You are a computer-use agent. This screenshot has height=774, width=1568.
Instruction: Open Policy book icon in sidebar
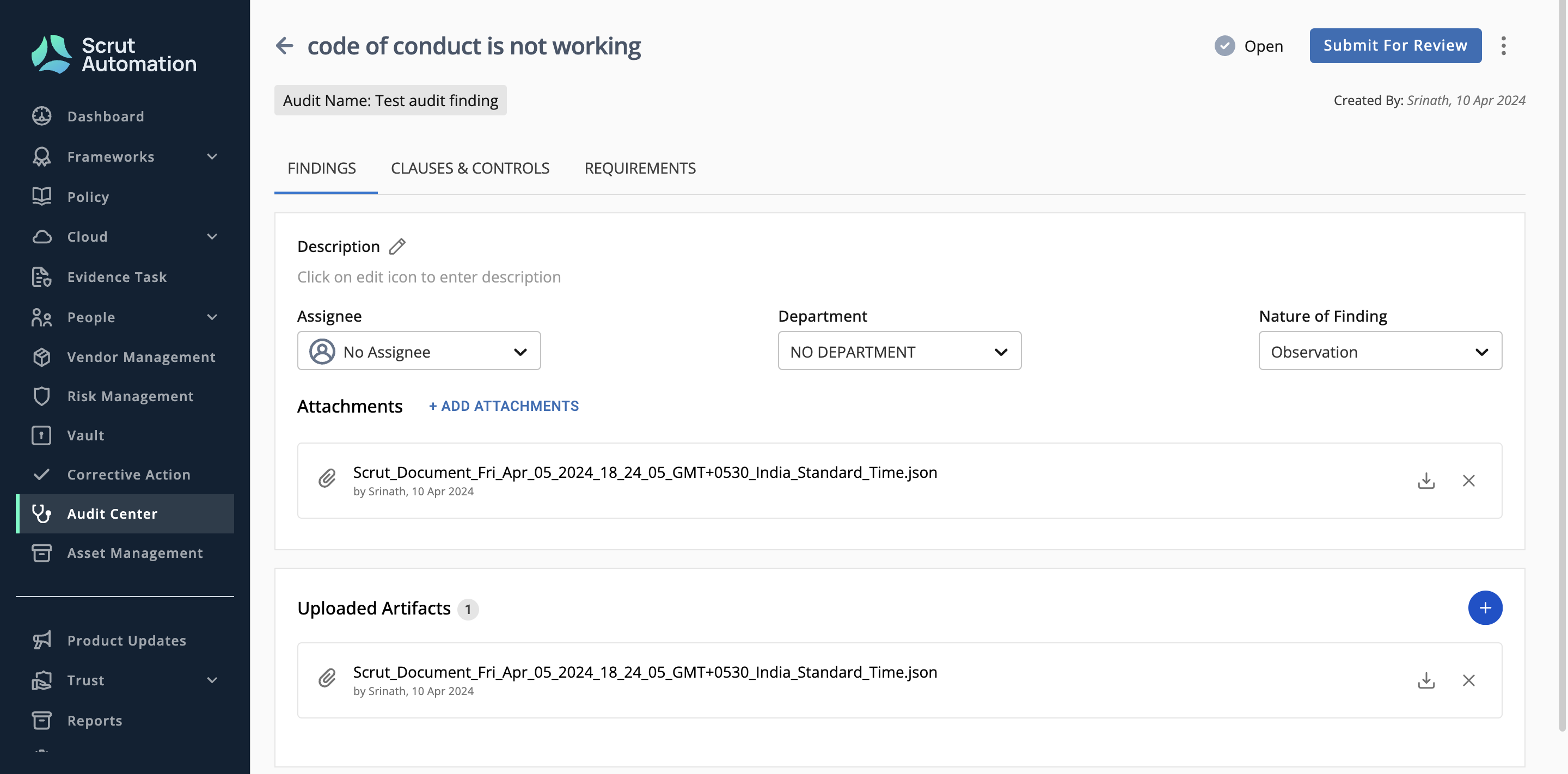click(x=41, y=196)
